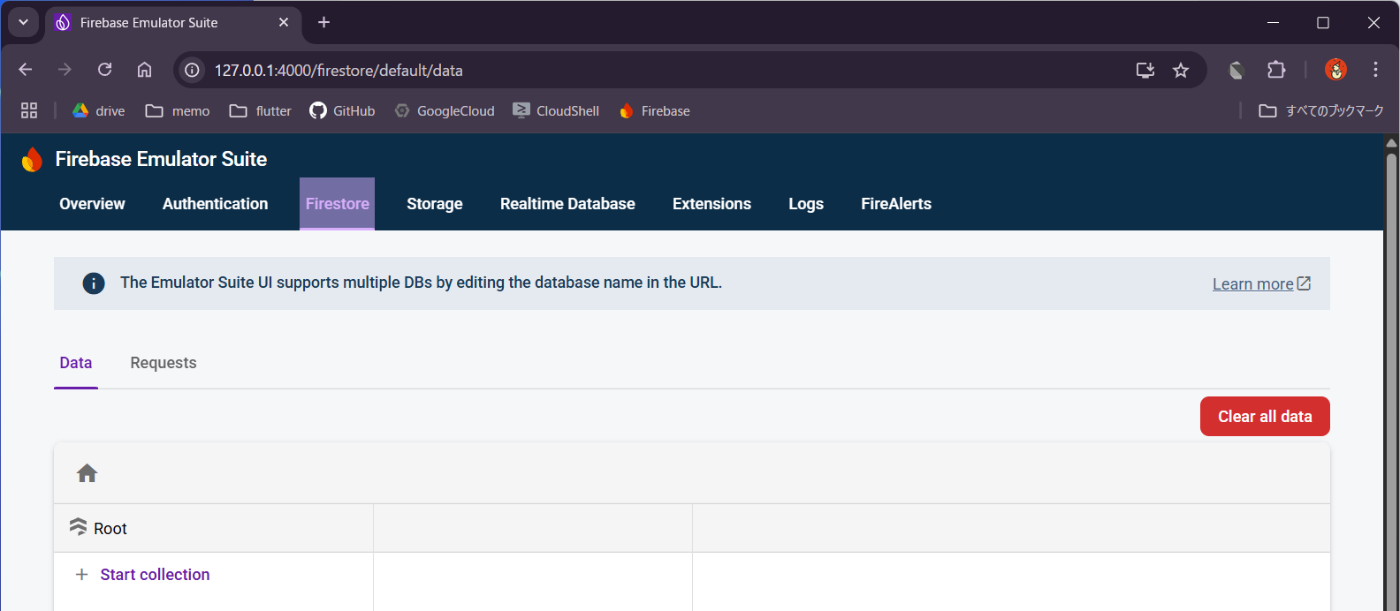Image resolution: width=1400 pixels, height=611 pixels.
Task: Click the Firebase flame logo icon
Action: [x=32, y=159]
